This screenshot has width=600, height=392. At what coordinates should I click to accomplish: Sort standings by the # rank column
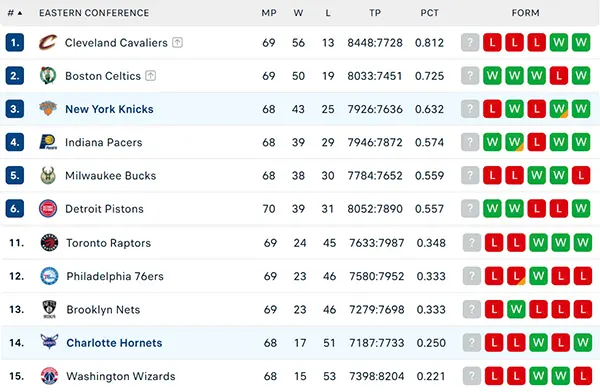(x=15, y=13)
